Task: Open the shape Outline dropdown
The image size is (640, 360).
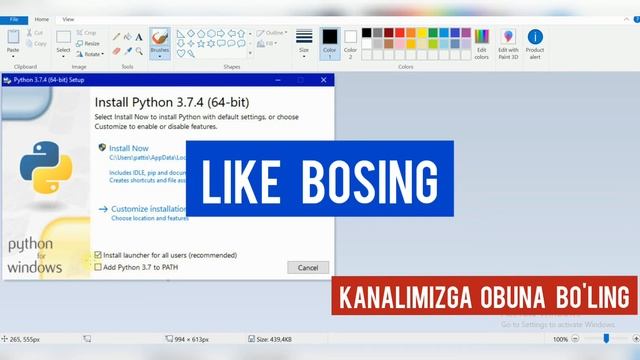Action: (x=272, y=33)
